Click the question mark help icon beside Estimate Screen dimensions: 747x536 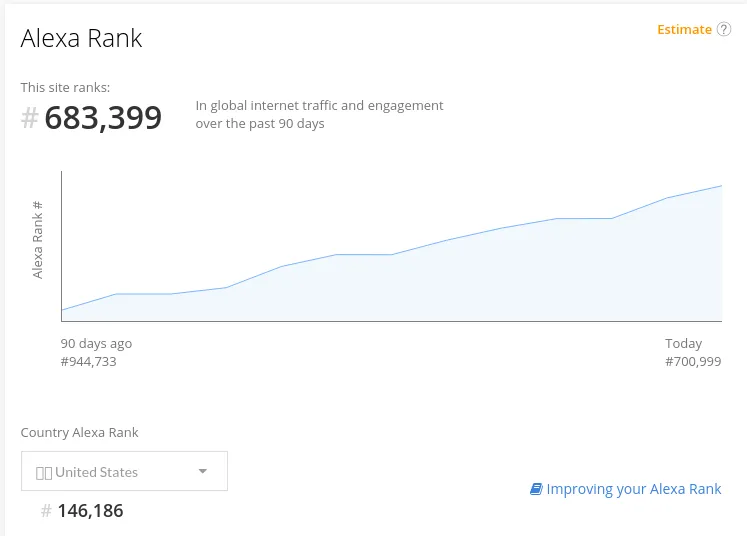click(x=724, y=30)
